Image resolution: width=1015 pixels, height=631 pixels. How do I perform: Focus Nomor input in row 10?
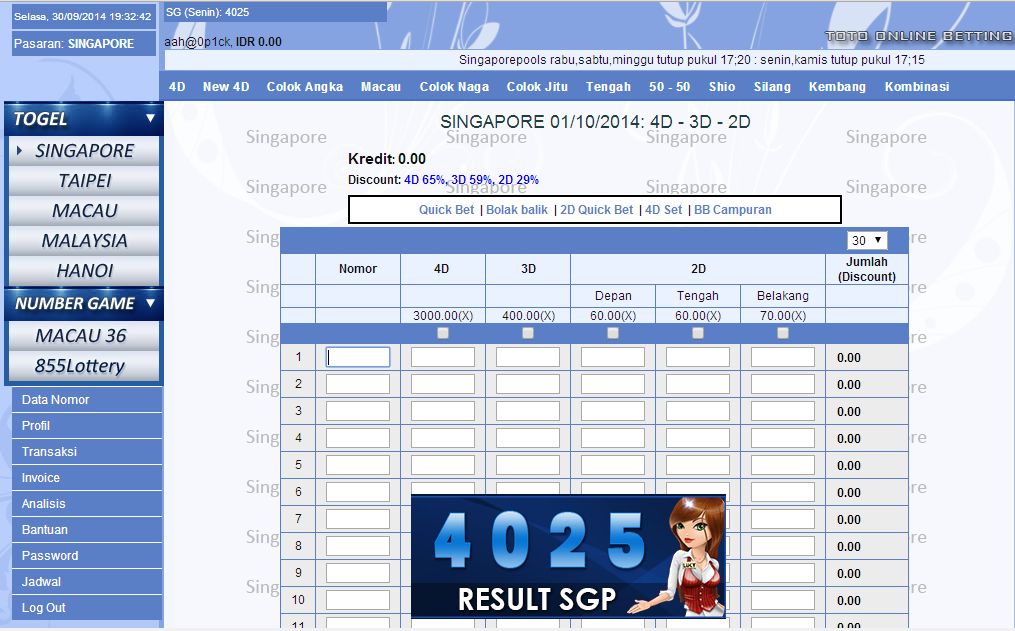358,600
